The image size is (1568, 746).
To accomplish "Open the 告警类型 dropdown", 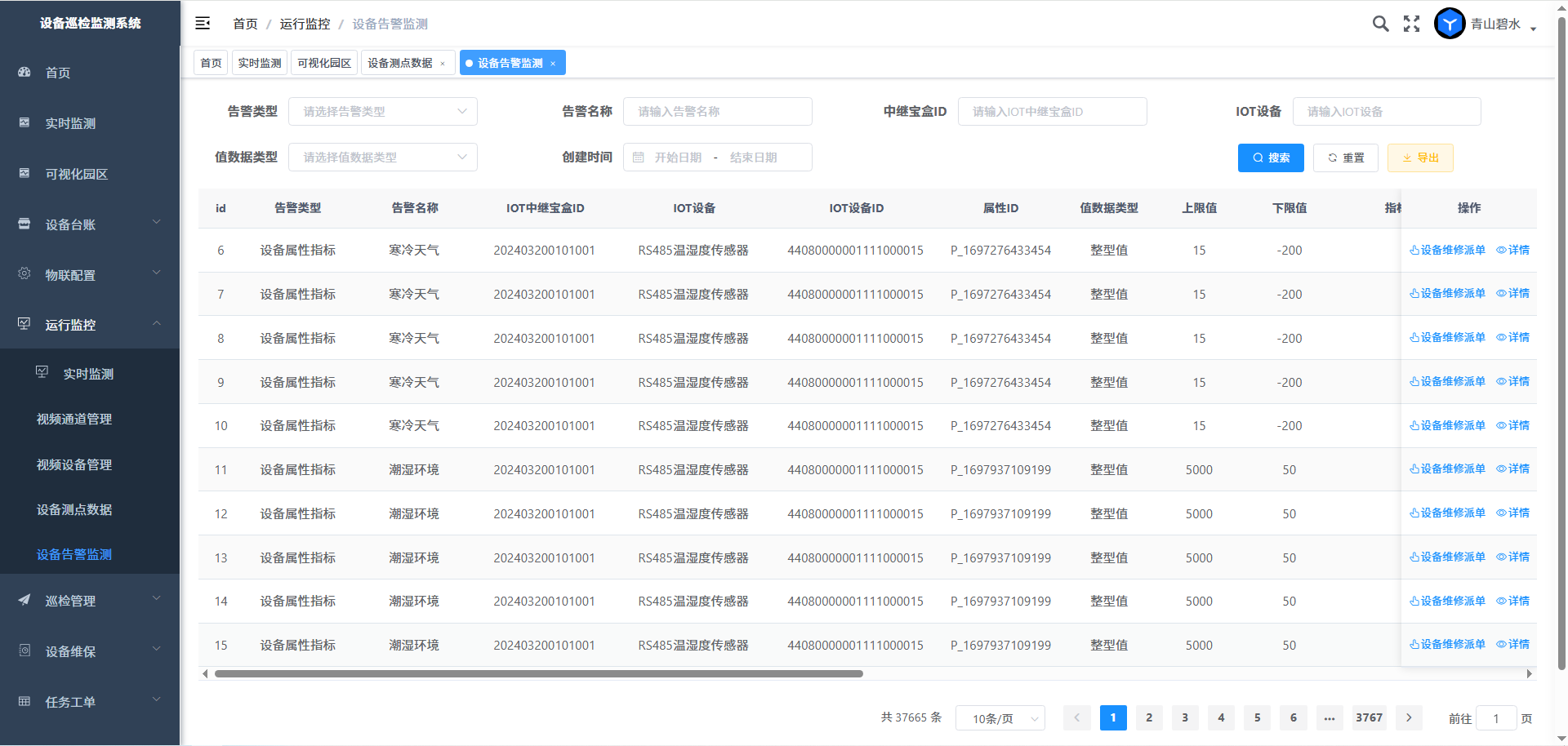I will 382,112.
